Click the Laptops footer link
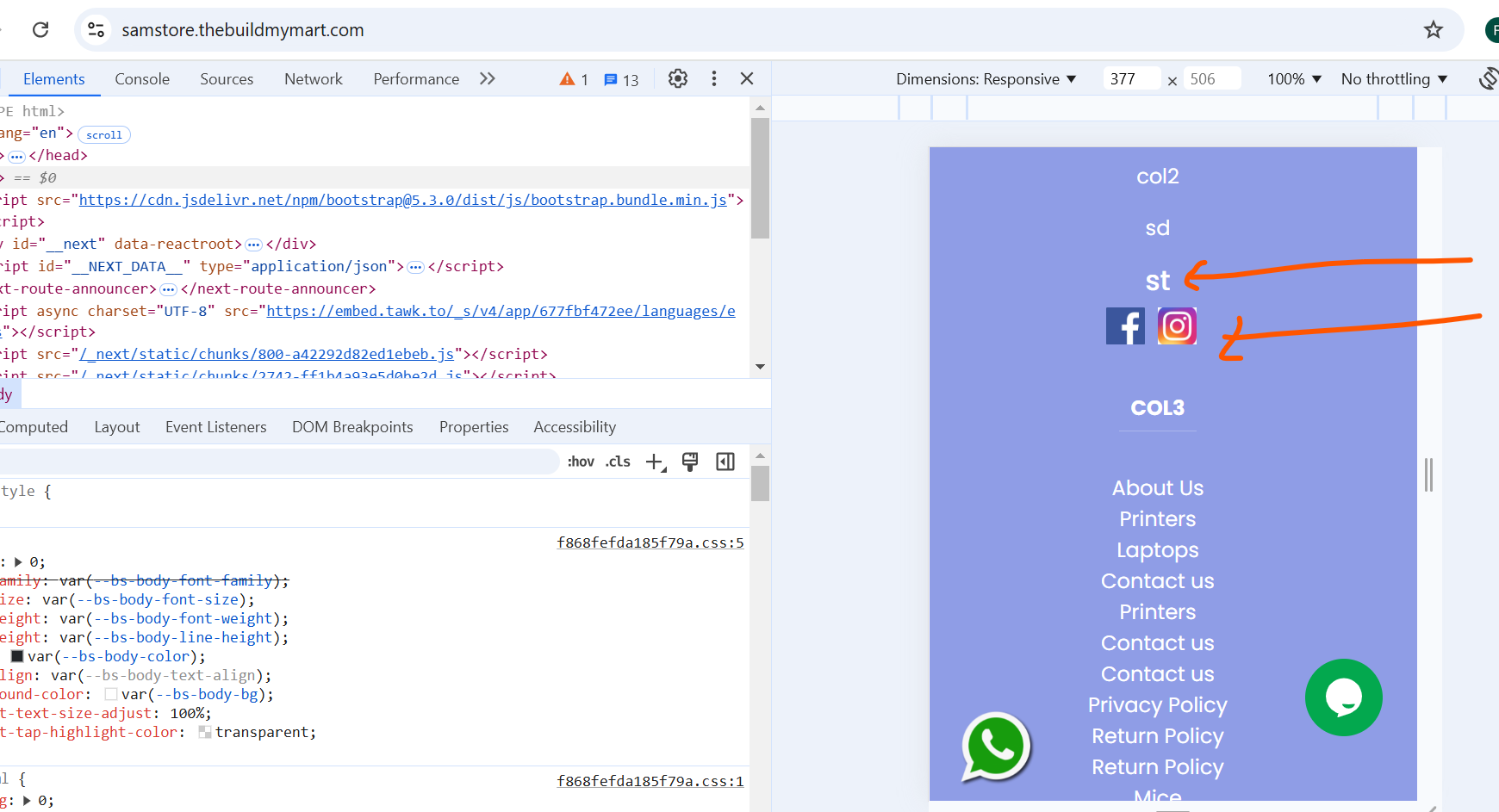Screen dimensions: 1499x812 1157,550
